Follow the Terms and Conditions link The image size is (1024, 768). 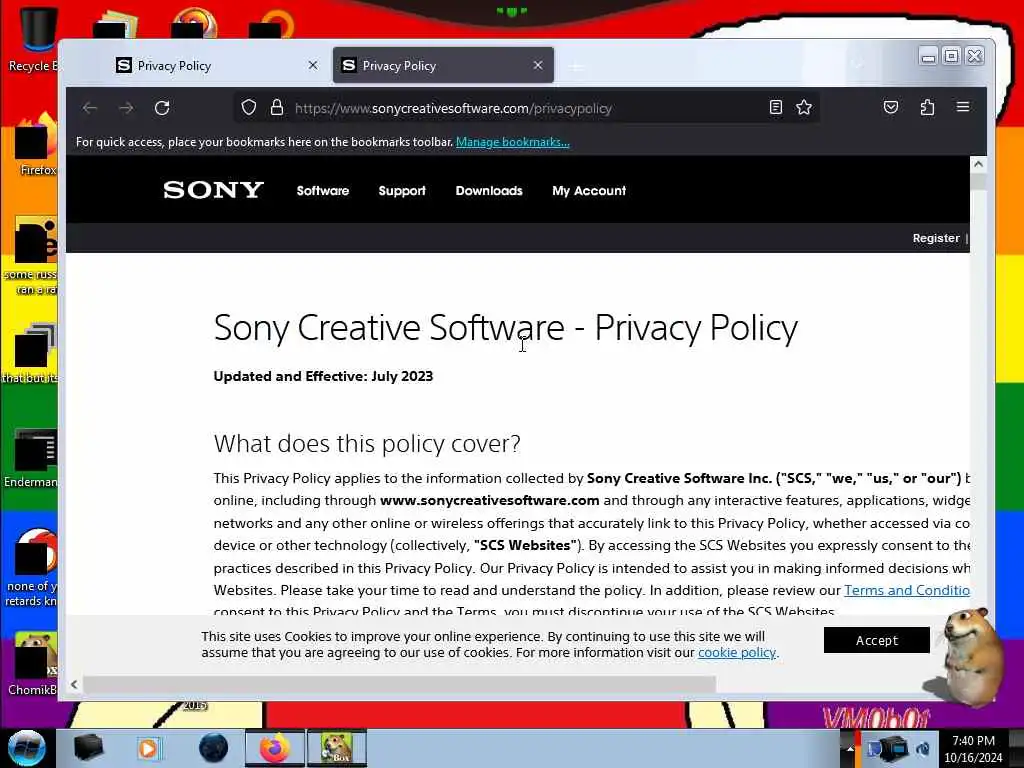pos(906,590)
